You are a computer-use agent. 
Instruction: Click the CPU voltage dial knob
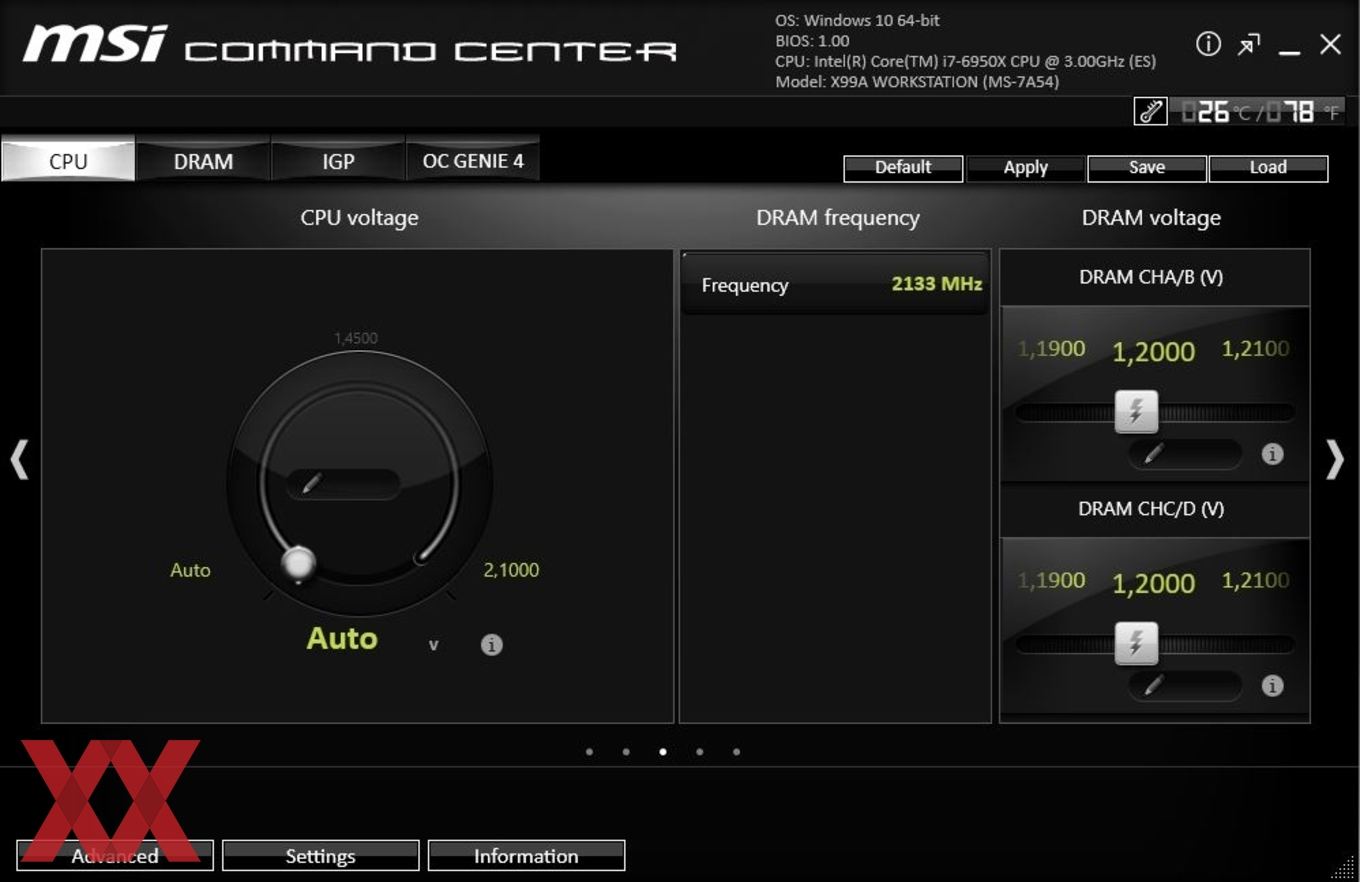coord(297,563)
